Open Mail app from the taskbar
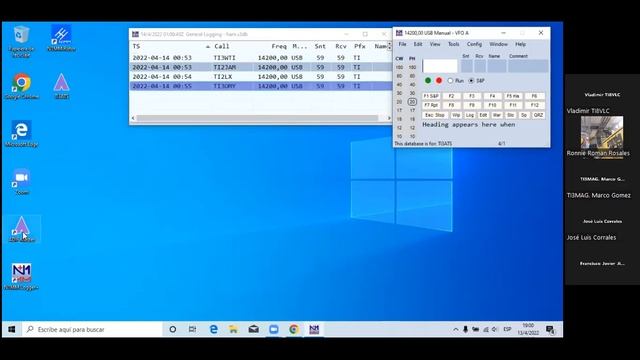 click(253, 329)
